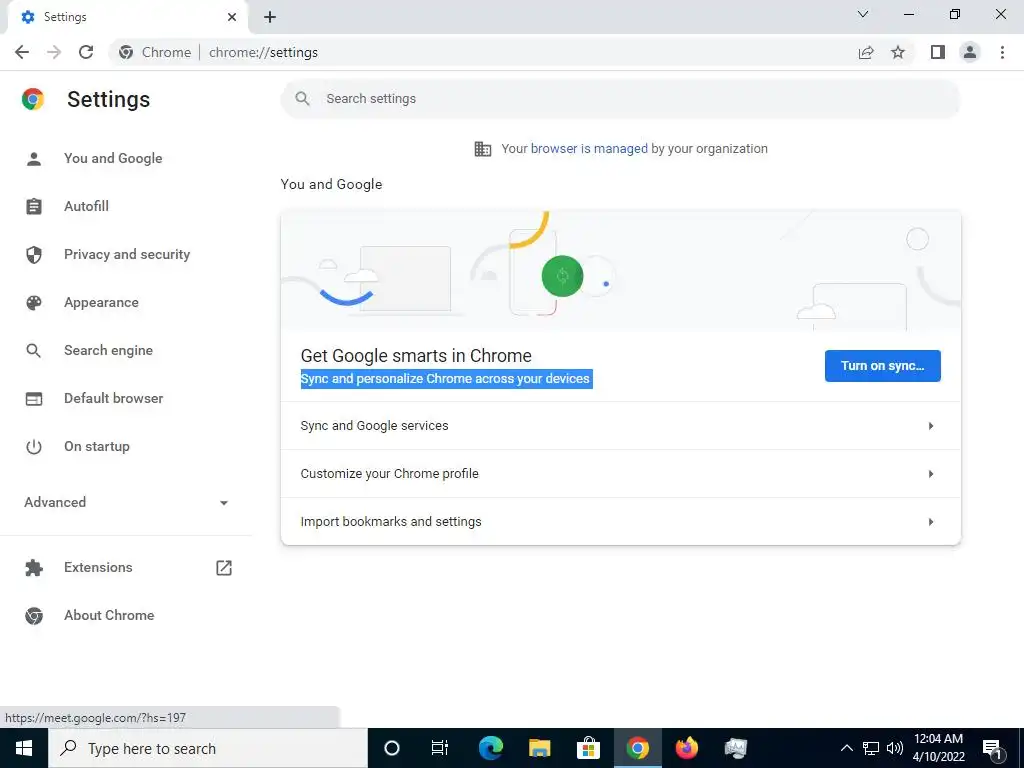Viewport: 1024px width, 768px height.
Task: Reload the settings page
Action: 86,52
